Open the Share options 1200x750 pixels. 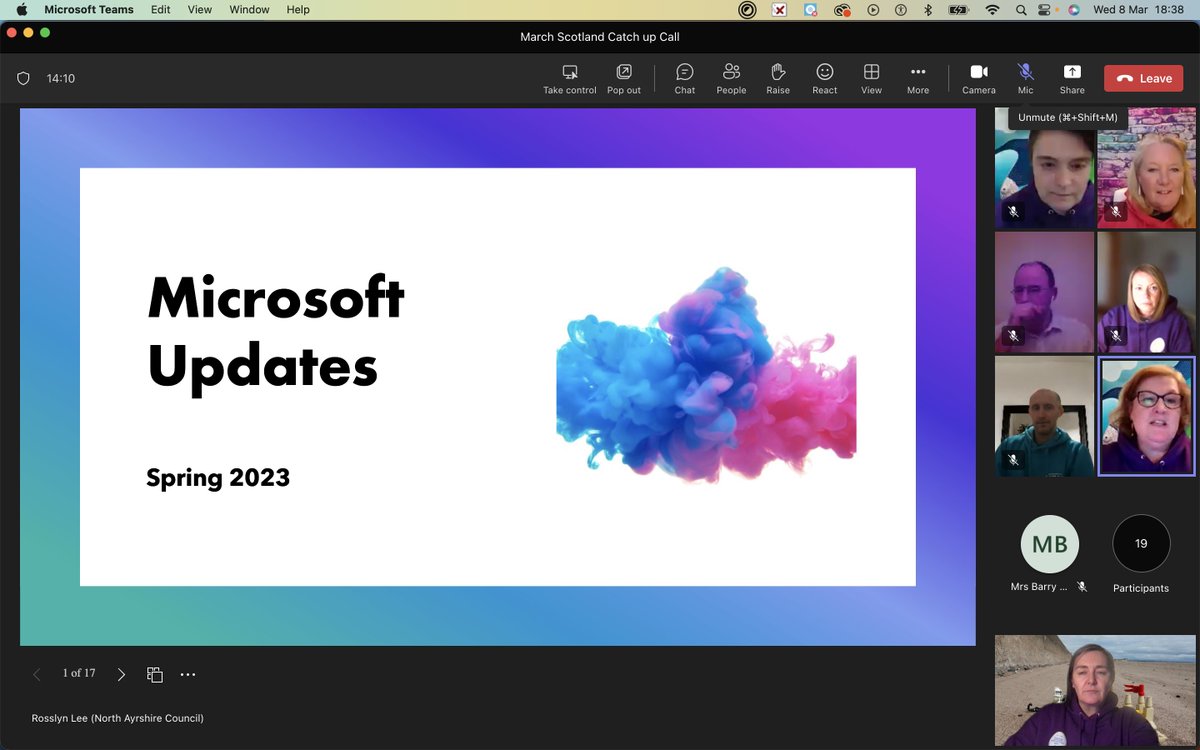point(1071,78)
